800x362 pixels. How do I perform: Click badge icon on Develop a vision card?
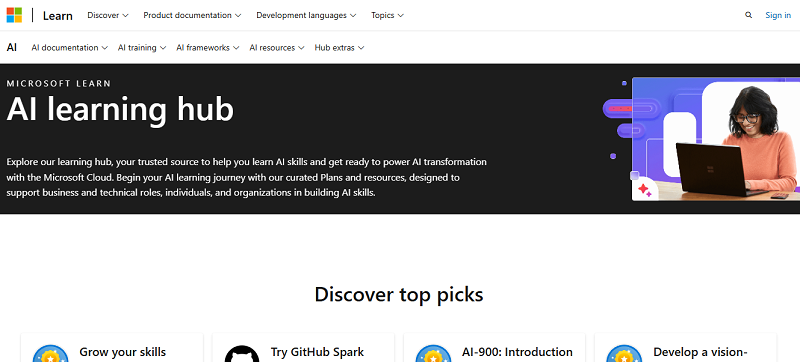[624, 354]
